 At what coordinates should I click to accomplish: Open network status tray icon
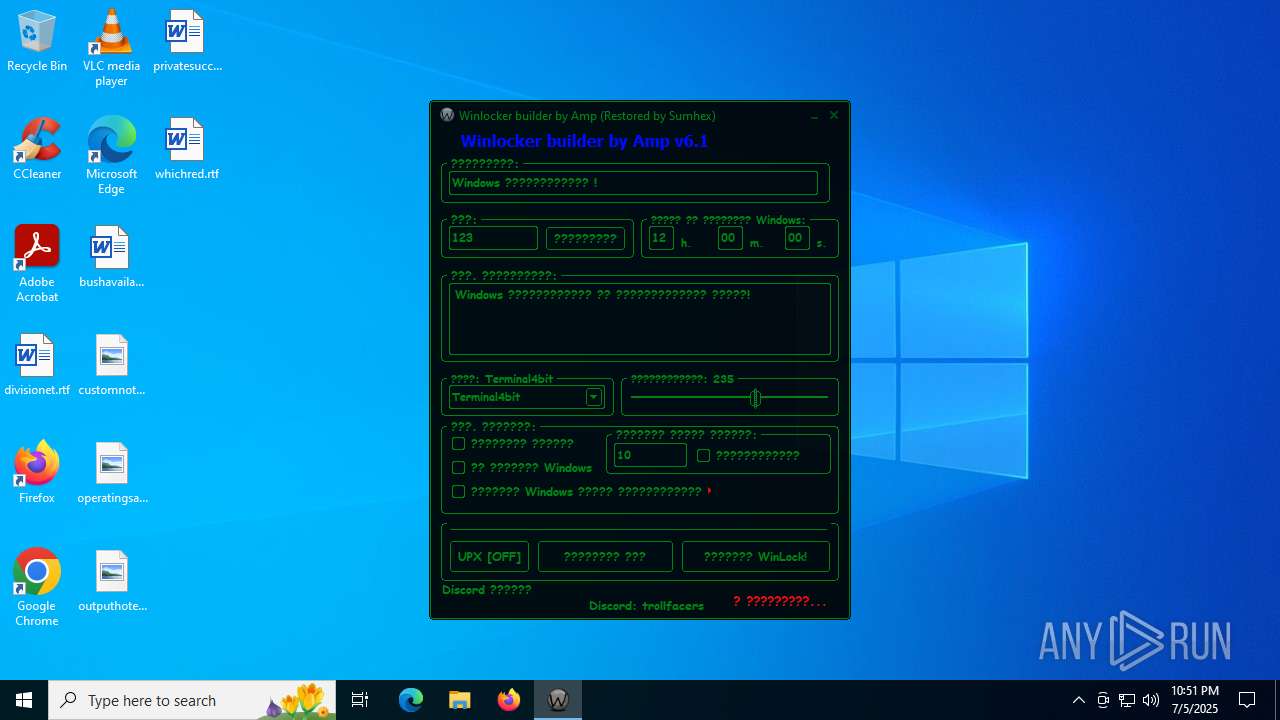pyautogui.click(x=1127, y=700)
